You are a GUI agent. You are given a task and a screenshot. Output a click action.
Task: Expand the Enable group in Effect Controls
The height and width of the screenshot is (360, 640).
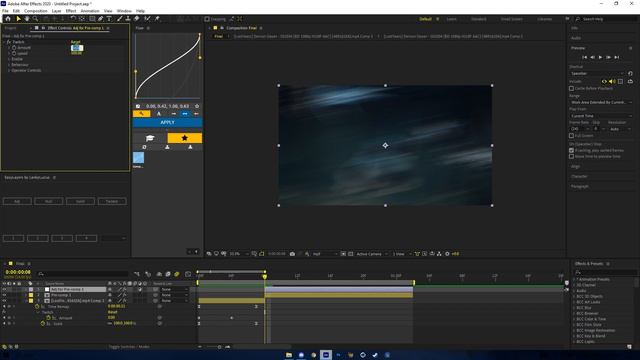click(x=9, y=59)
